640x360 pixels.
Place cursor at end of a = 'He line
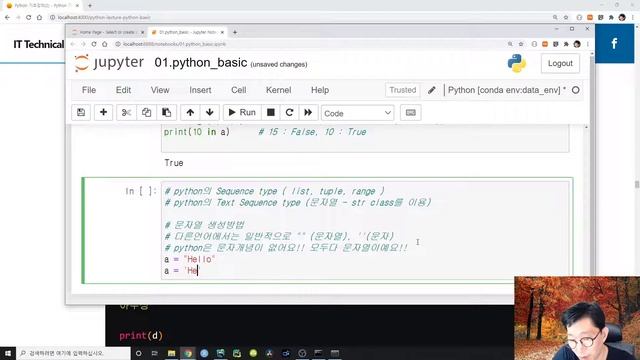click(198, 271)
